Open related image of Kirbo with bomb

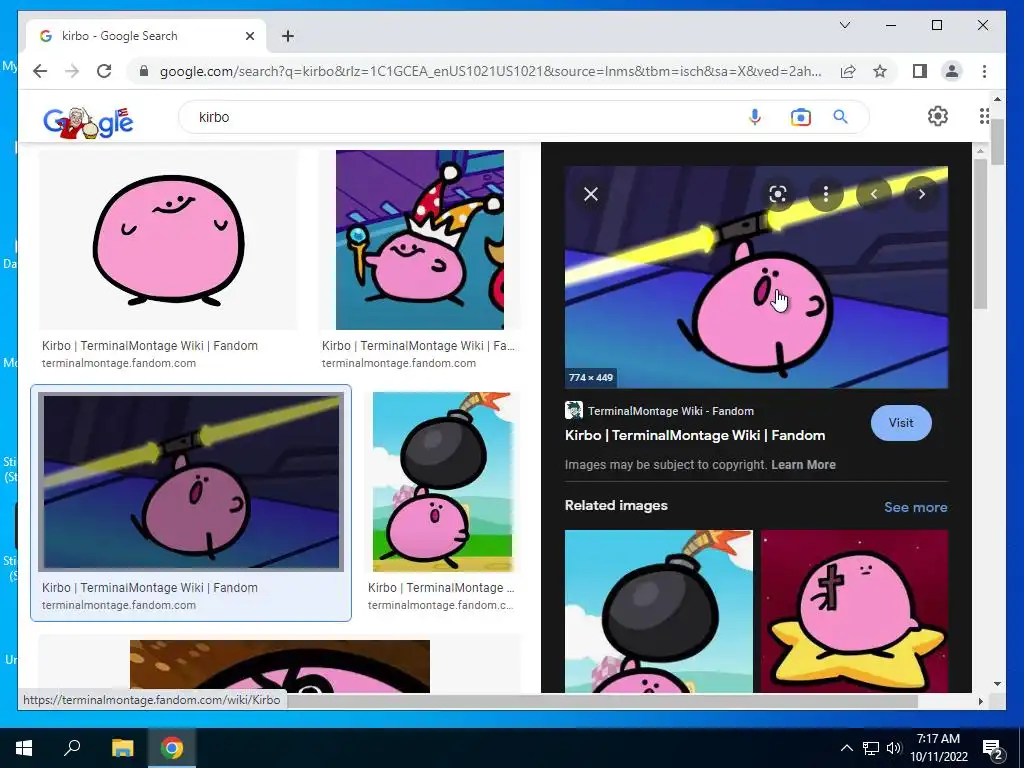pyautogui.click(x=658, y=611)
